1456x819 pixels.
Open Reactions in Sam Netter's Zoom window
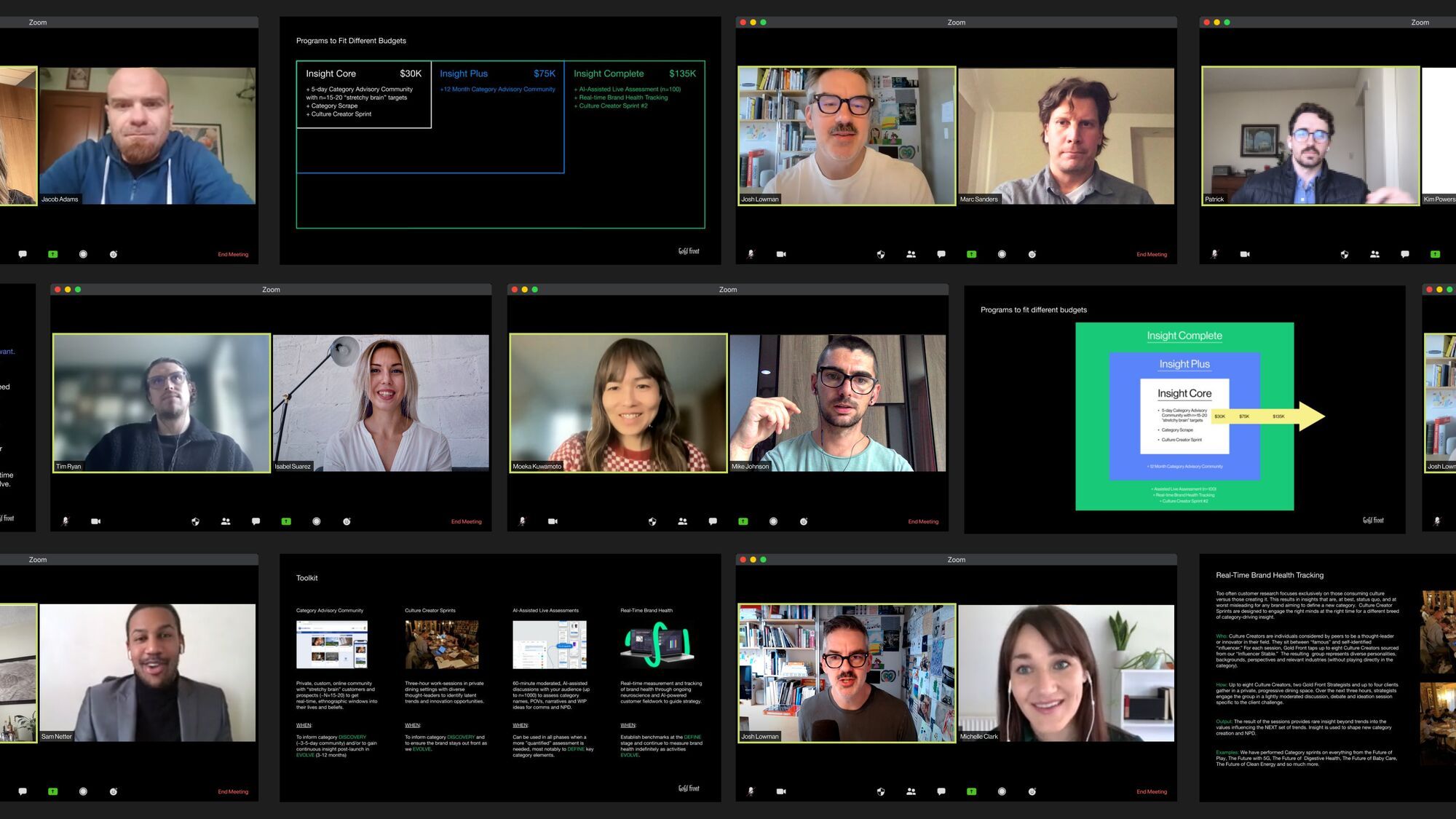pyautogui.click(x=114, y=791)
